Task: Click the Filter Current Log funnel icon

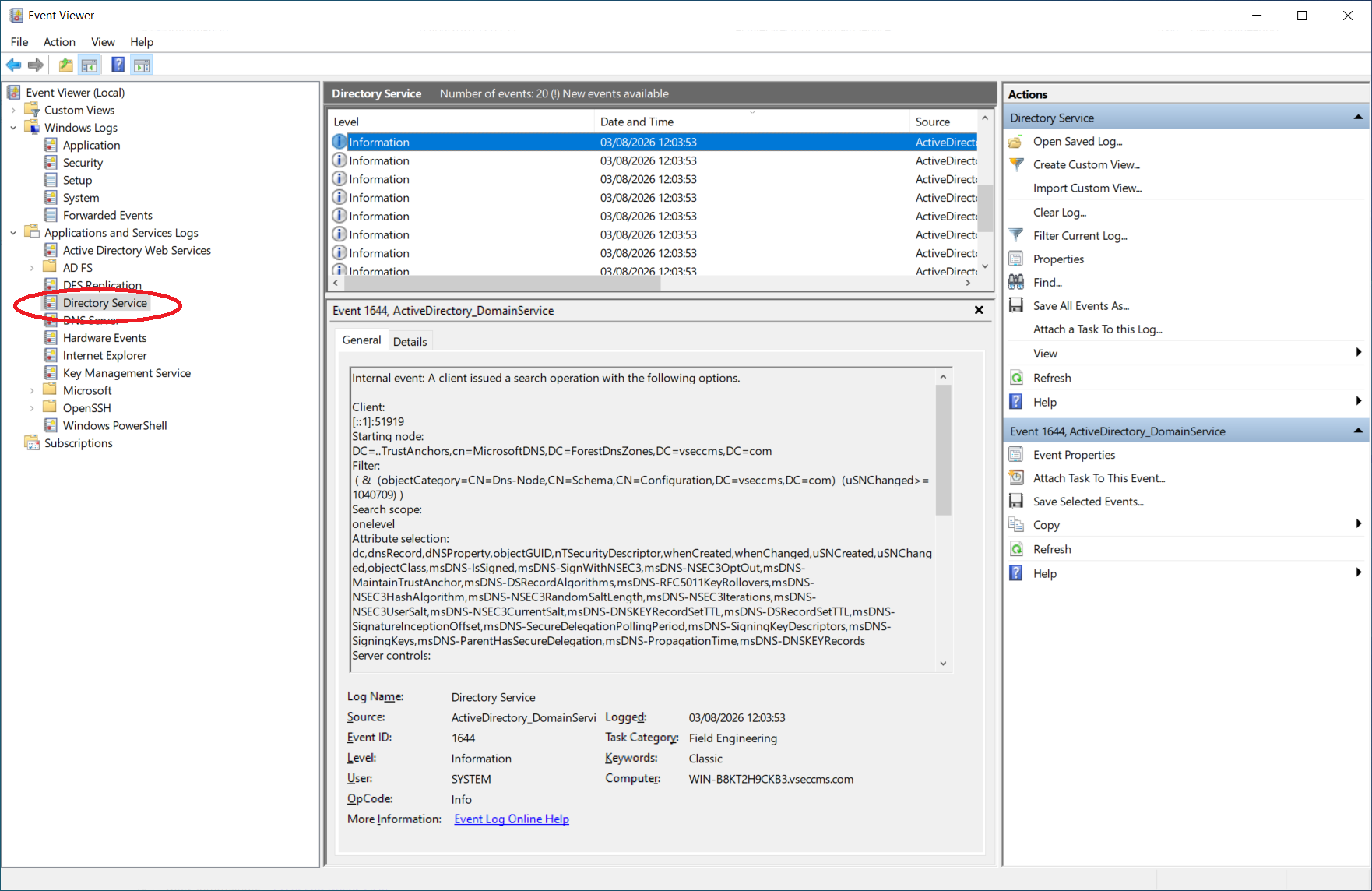Action: click(1016, 235)
